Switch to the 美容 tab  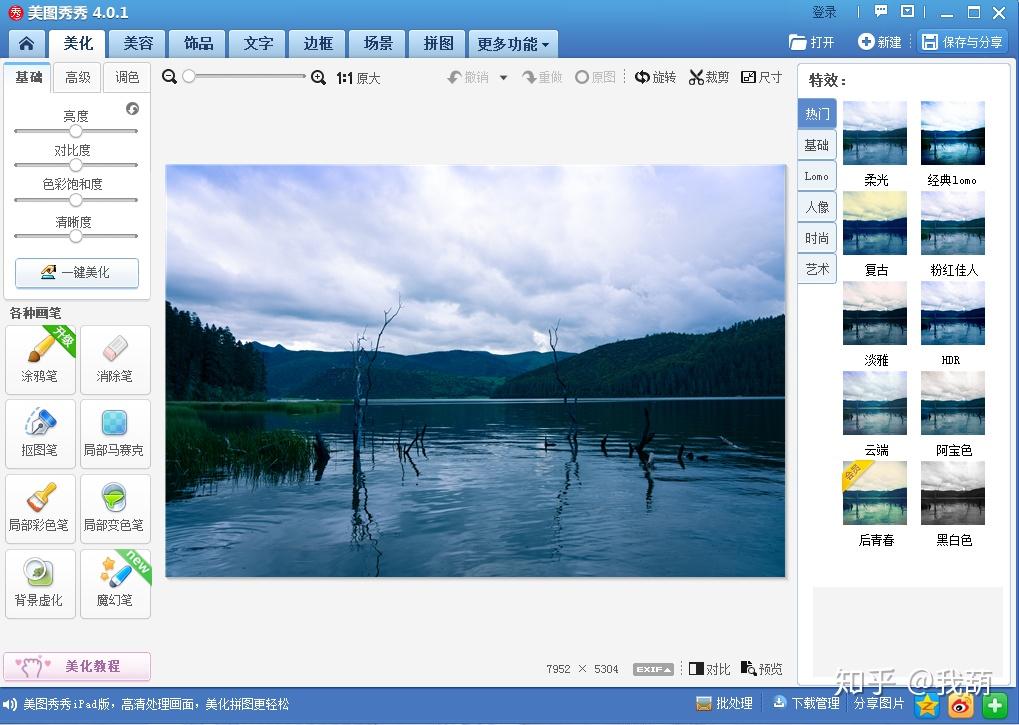pos(138,44)
